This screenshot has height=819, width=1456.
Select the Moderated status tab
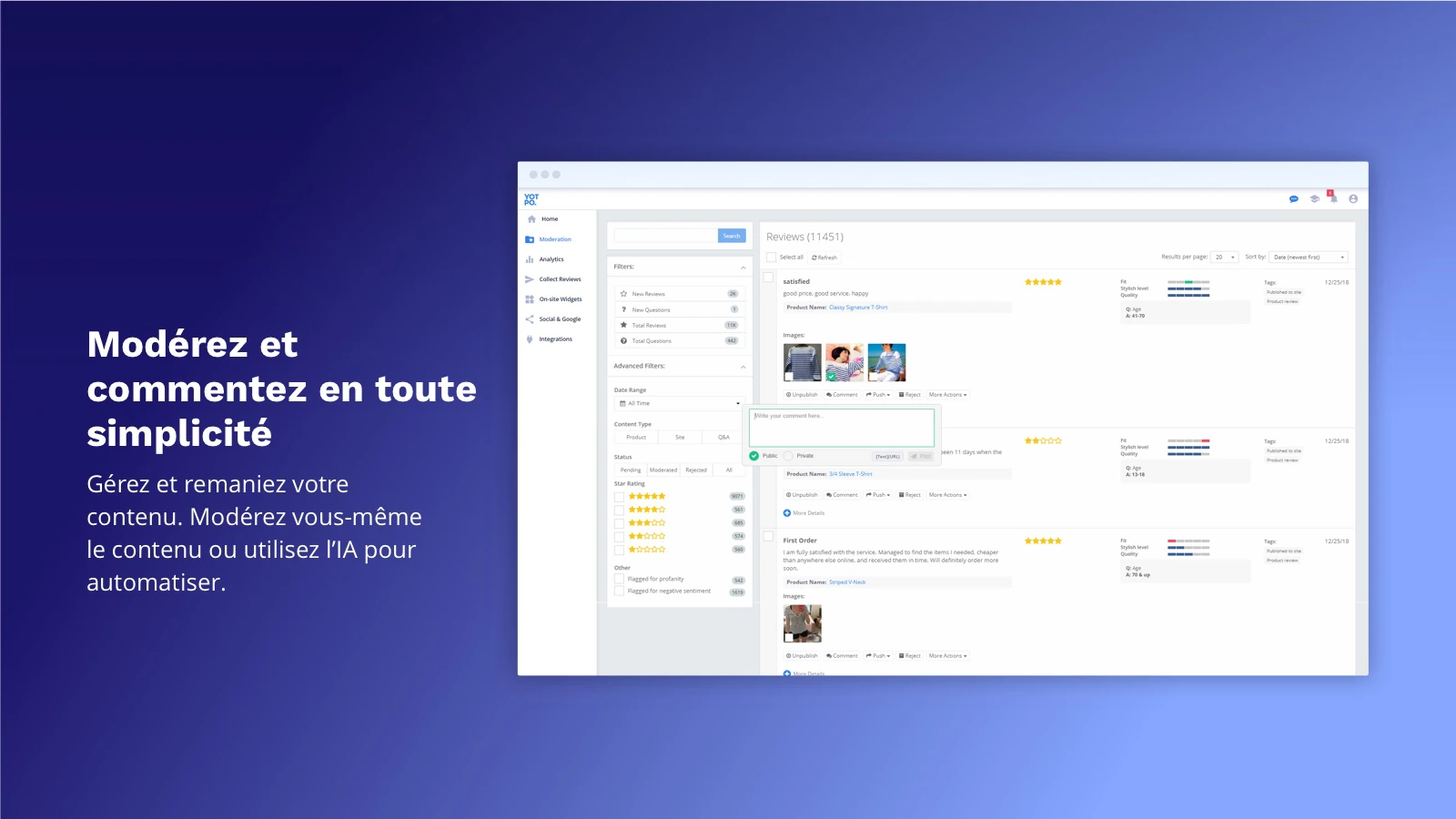pyautogui.click(x=663, y=470)
